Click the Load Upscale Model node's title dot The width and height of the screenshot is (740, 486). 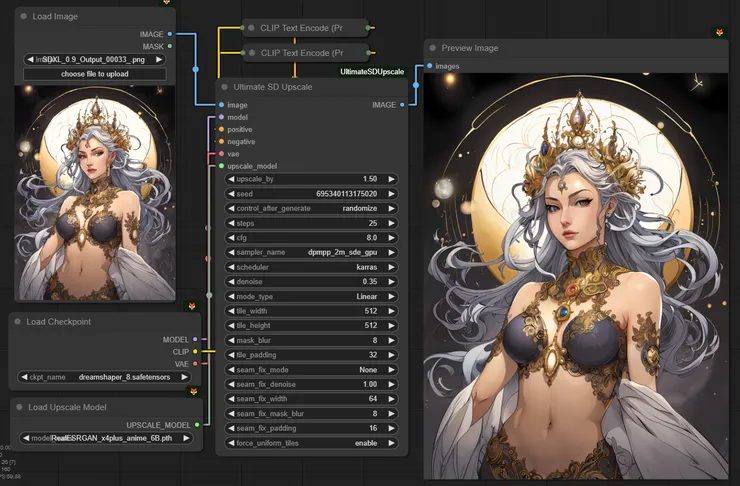point(18,407)
